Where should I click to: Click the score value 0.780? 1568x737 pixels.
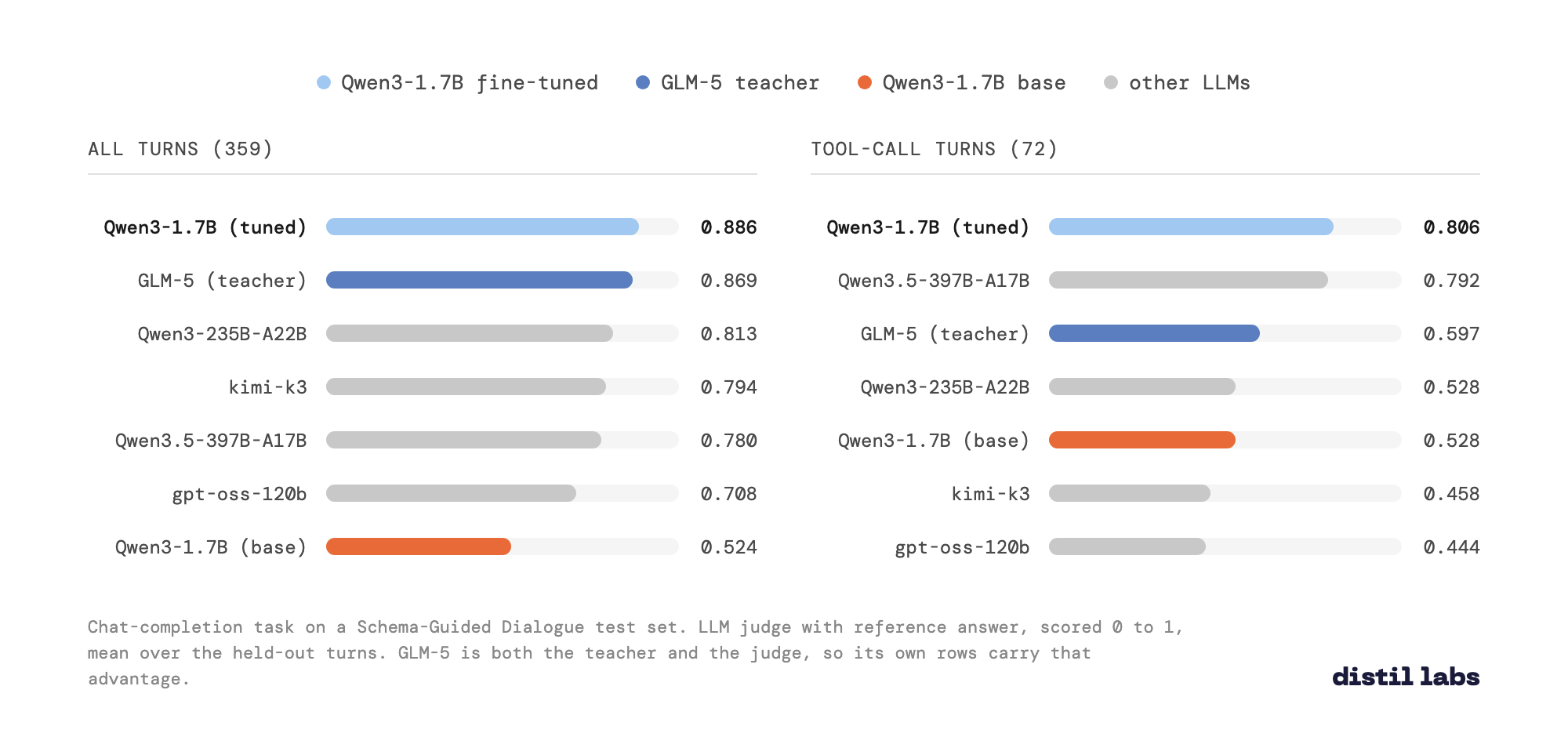[x=729, y=441]
